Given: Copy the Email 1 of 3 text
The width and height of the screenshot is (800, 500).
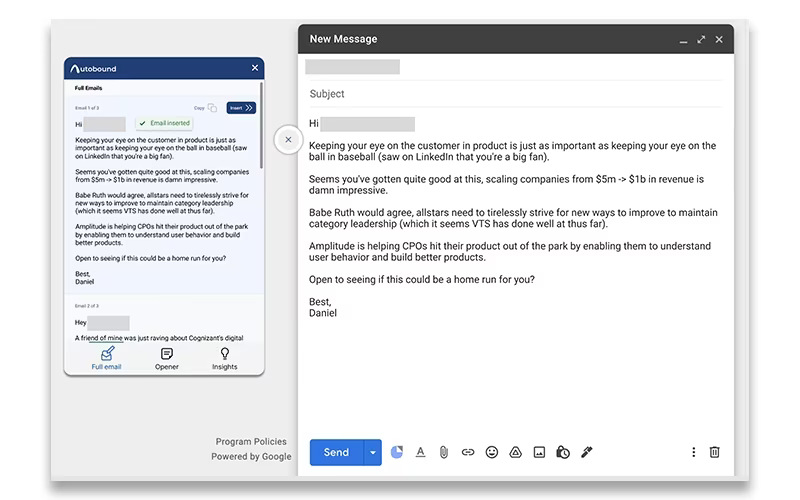Looking at the screenshot, I should click(206, 108).
